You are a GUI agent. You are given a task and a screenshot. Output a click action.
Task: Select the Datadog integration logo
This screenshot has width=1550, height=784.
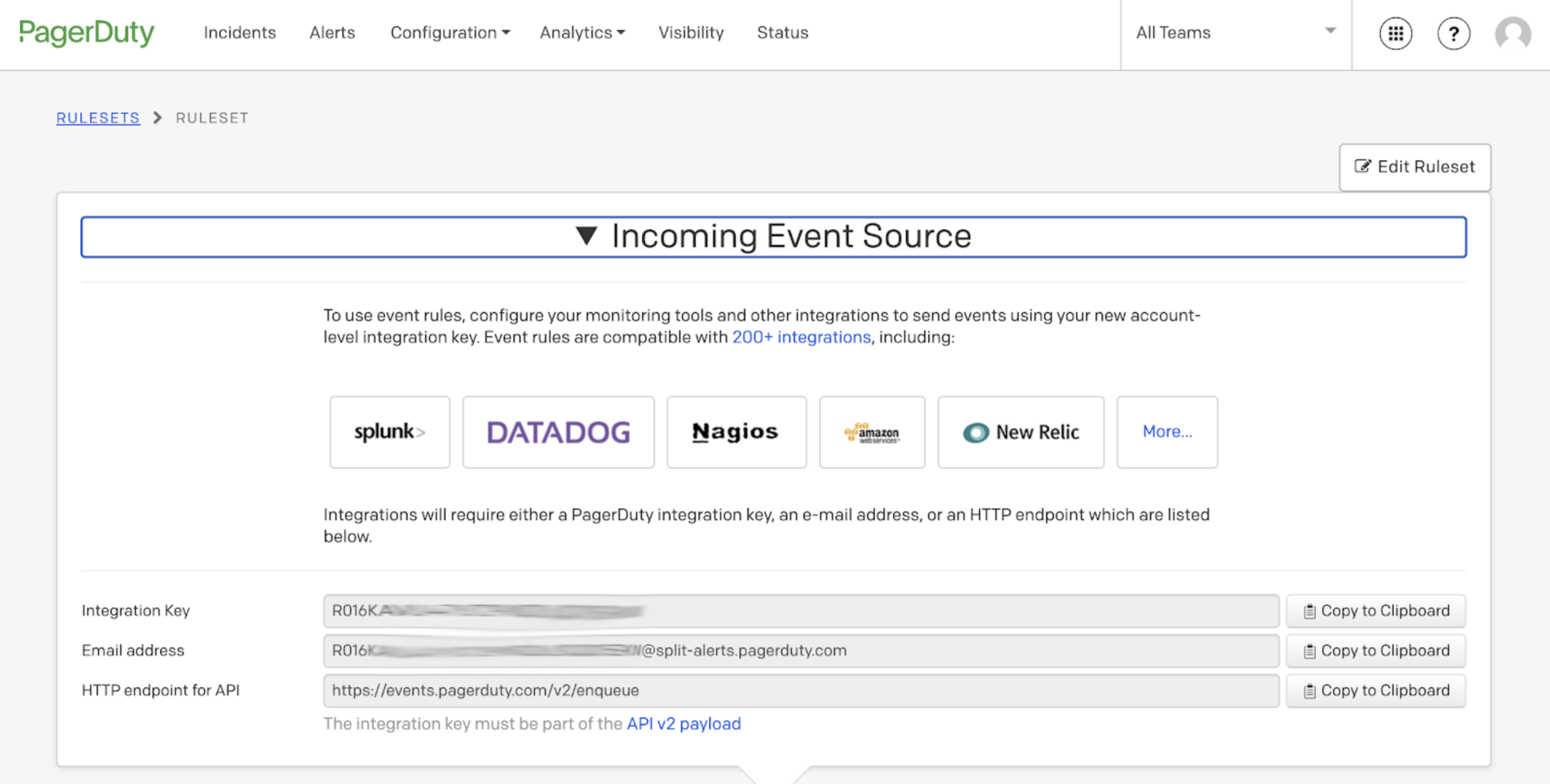click(558, 431)
